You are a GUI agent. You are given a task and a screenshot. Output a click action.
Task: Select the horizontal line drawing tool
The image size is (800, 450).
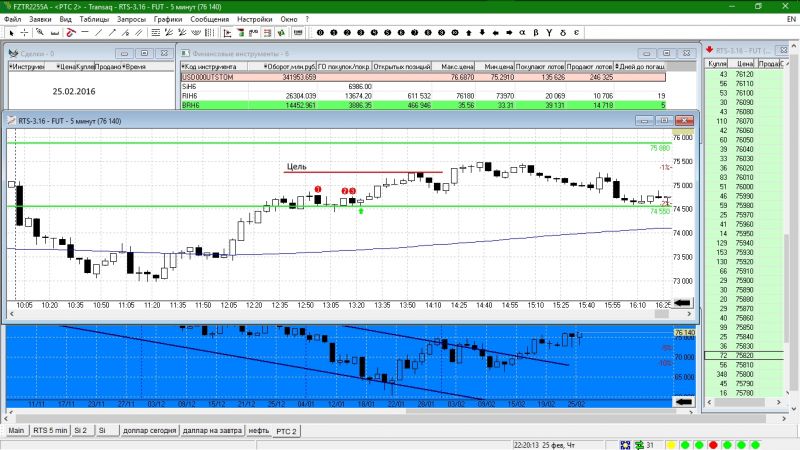click(85, 33)
